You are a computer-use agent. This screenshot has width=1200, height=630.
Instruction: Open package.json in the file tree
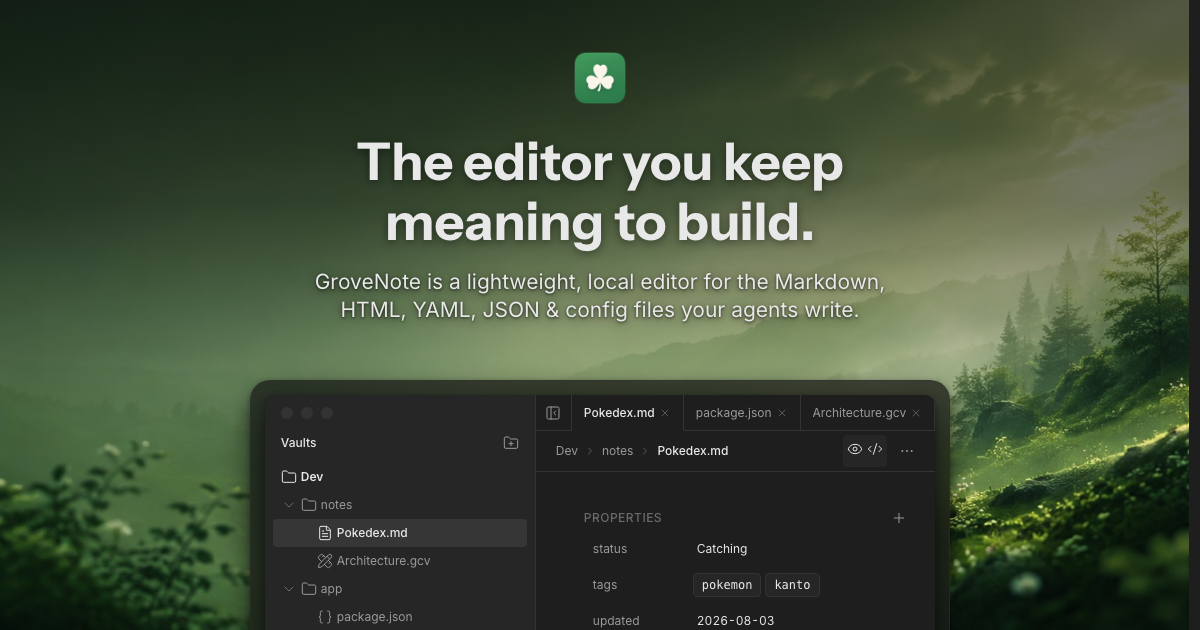coord(400,617)
